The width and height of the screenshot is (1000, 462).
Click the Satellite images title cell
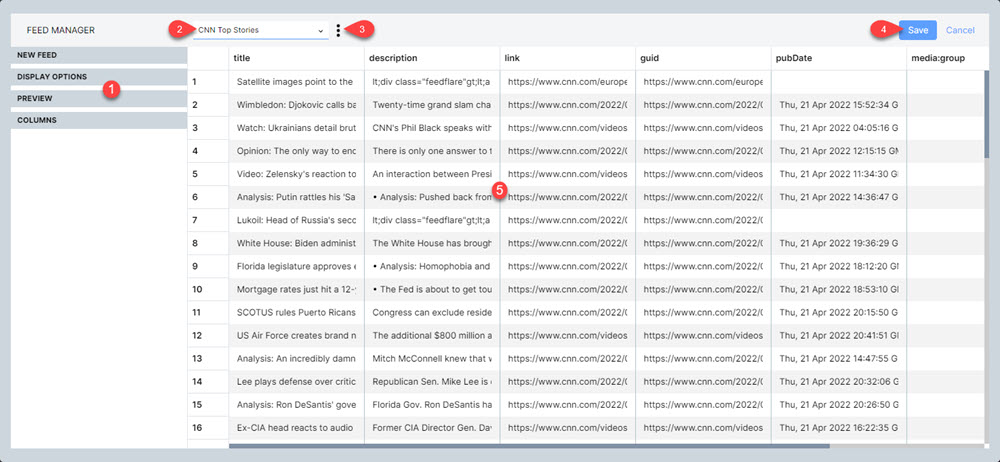tap(296, 81)
